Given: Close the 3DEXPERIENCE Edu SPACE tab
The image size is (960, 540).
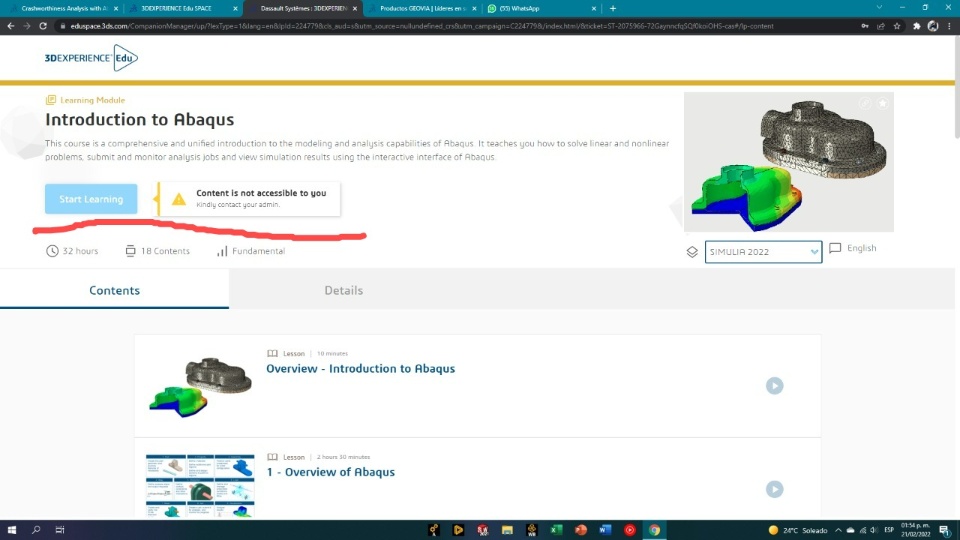Looking at the screenshot, I should coord(235,9).
